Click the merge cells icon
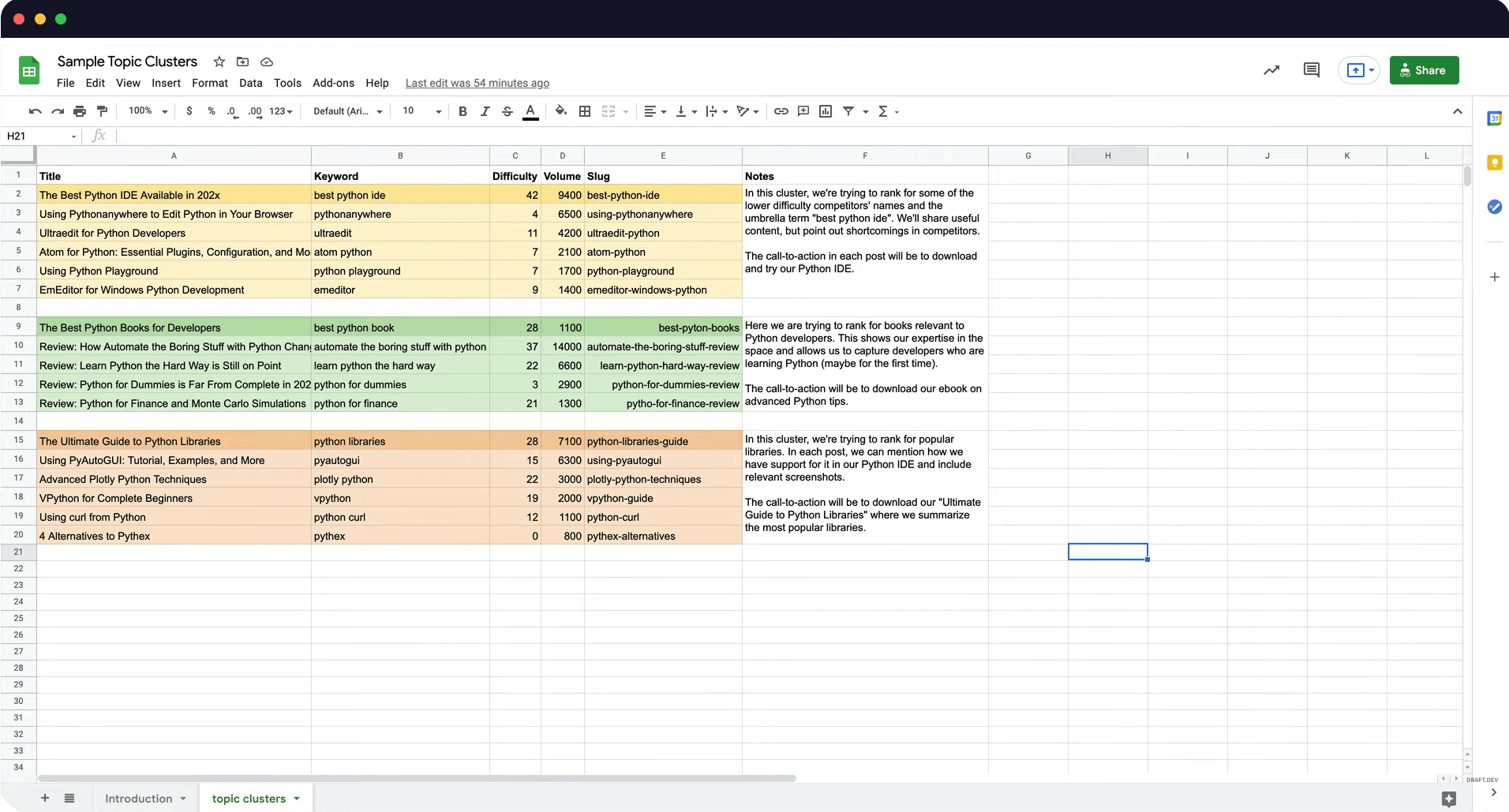Viewport: 1509px width, 812px height. (608, 111)
